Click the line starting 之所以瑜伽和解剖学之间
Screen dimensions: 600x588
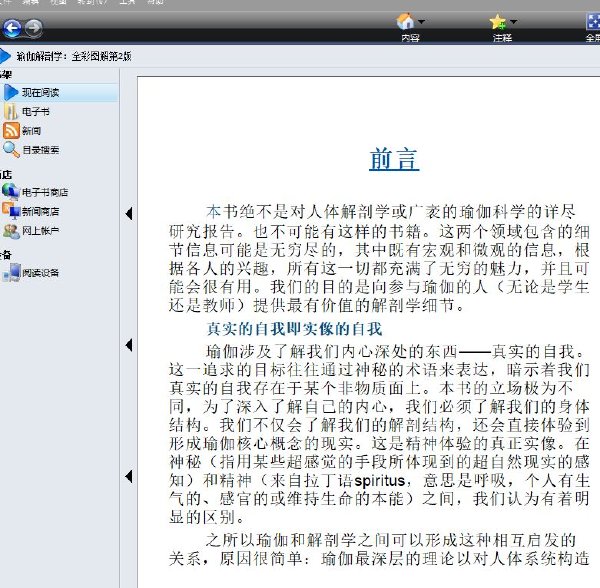coord(391,540)
